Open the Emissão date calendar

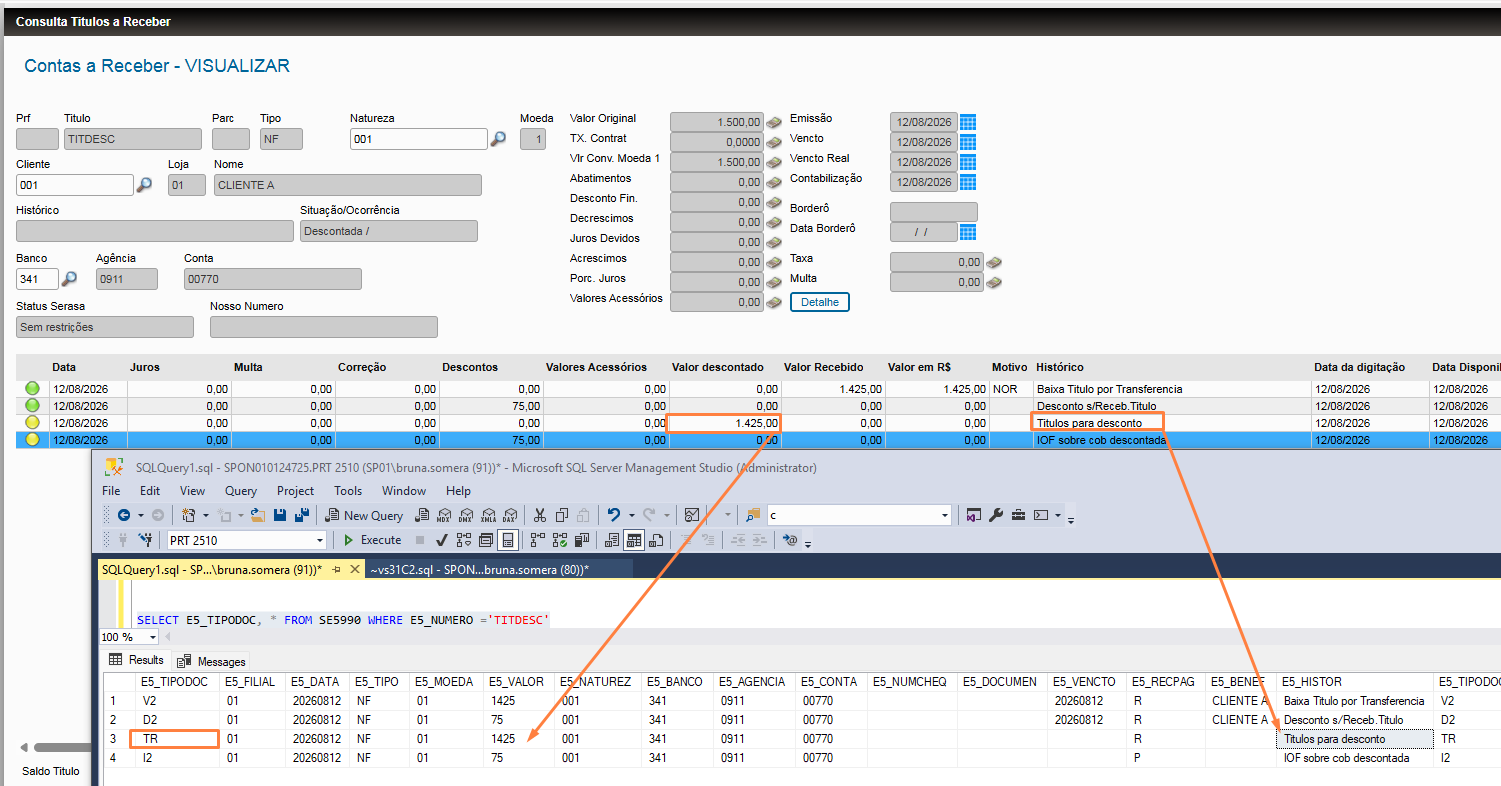[968, 122]
